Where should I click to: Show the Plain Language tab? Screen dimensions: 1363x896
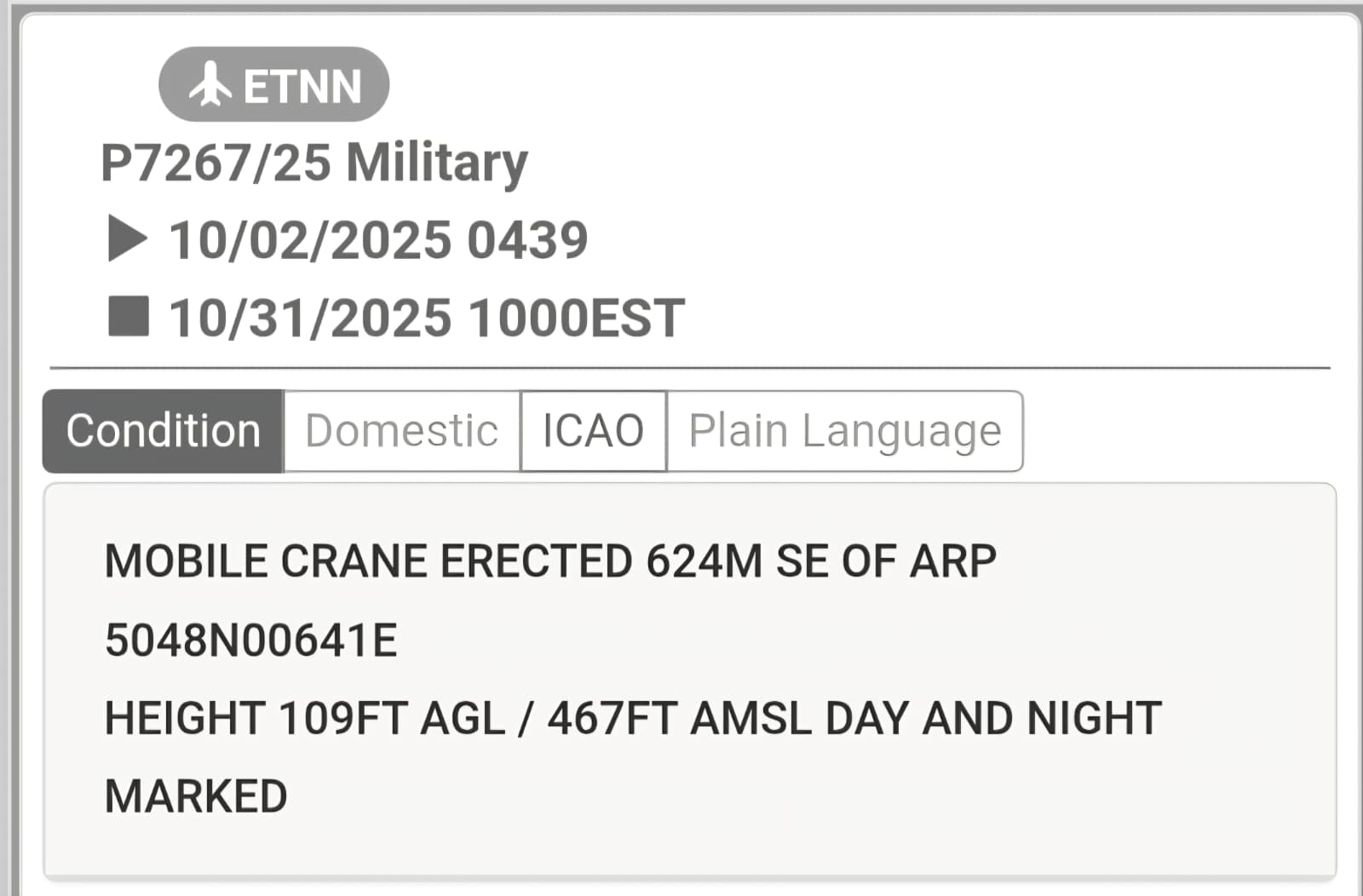[x=844, y=430]
